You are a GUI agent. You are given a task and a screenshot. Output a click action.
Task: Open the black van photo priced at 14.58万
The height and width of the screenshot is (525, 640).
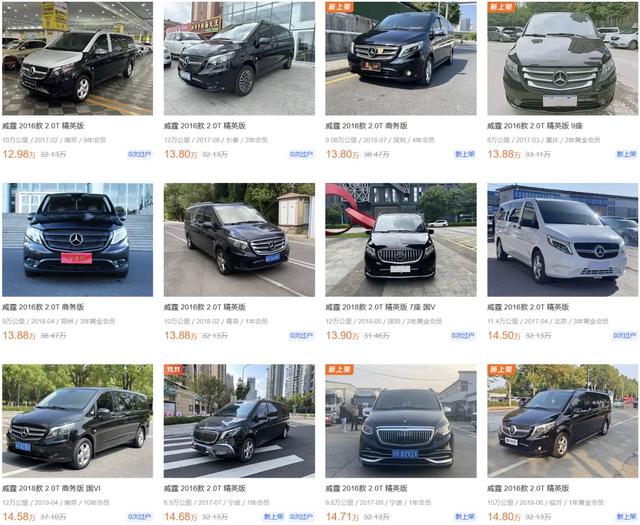pos(78,421)
